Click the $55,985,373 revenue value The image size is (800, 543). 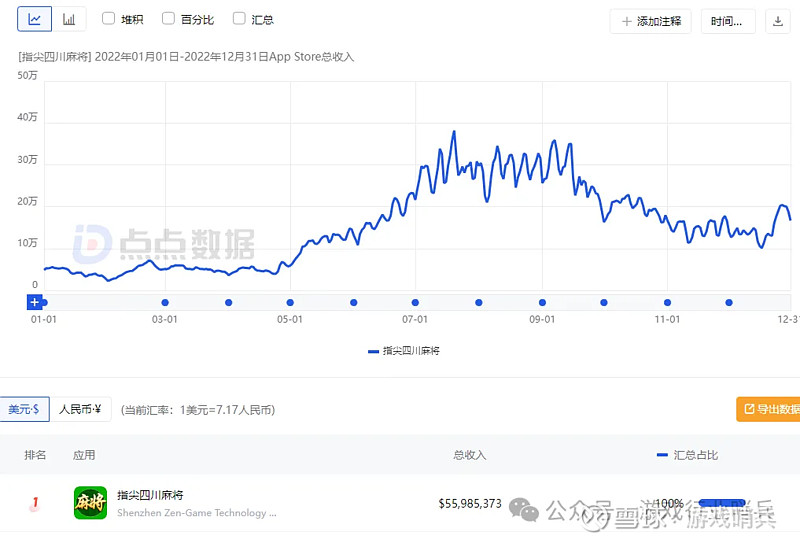point(470,504)
